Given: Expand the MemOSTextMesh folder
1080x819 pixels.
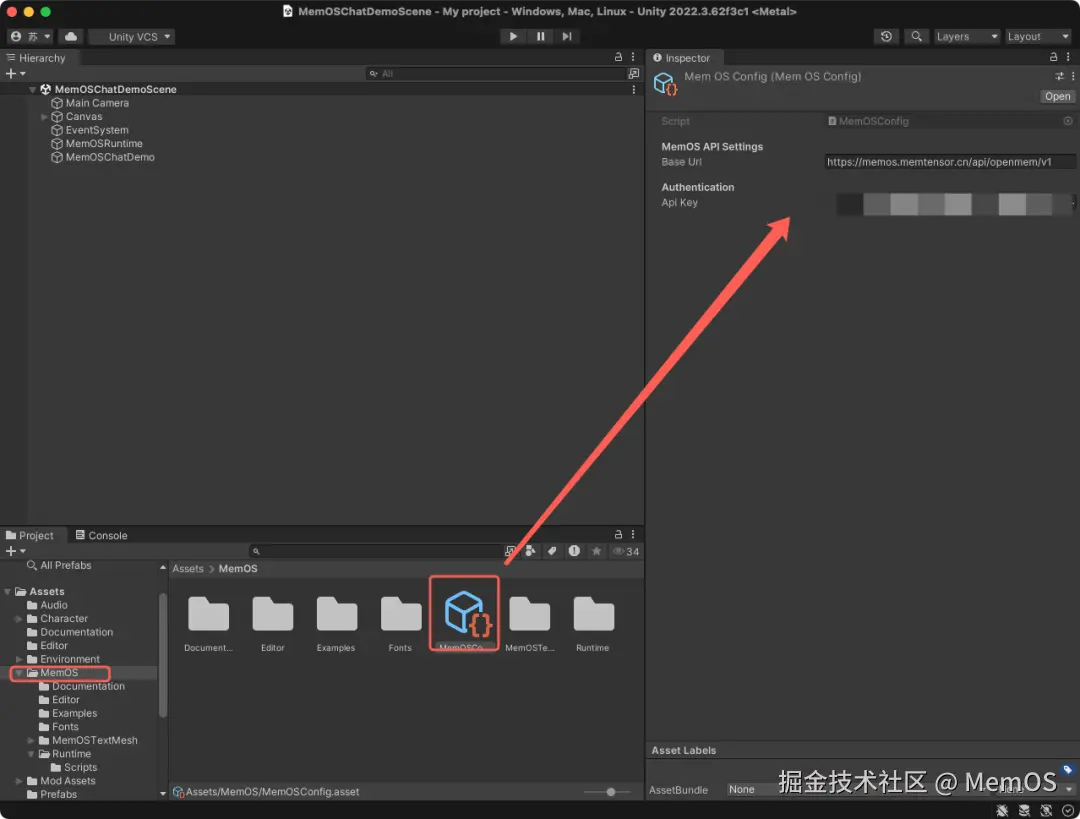Looking at the screenshot, I should coord(31,740).
